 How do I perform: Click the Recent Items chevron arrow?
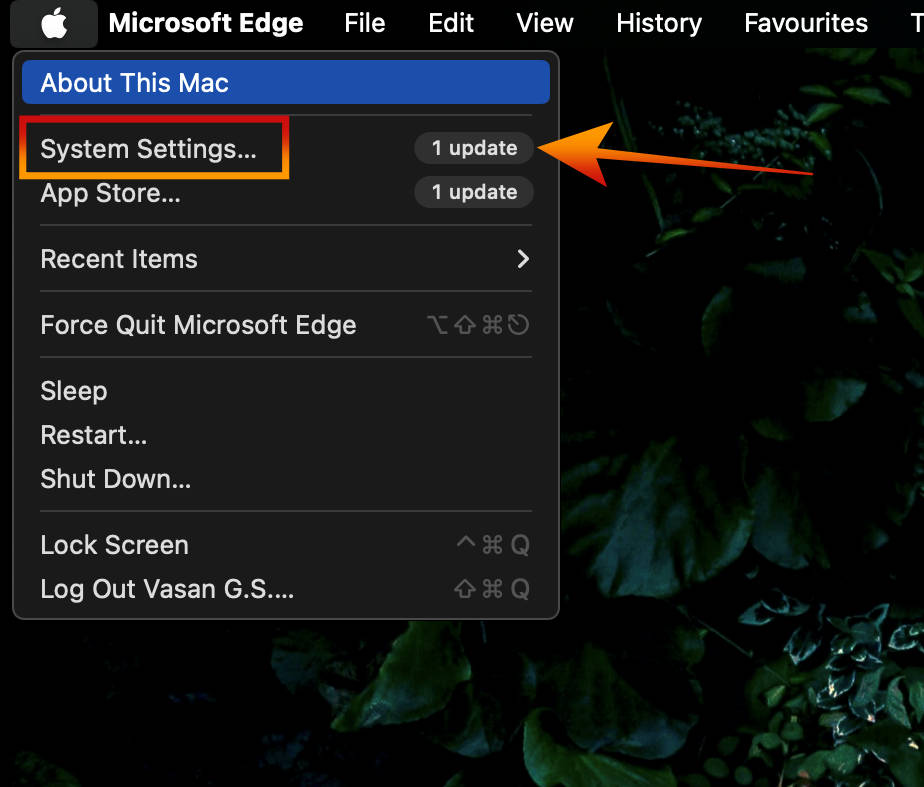click(522, 259)
